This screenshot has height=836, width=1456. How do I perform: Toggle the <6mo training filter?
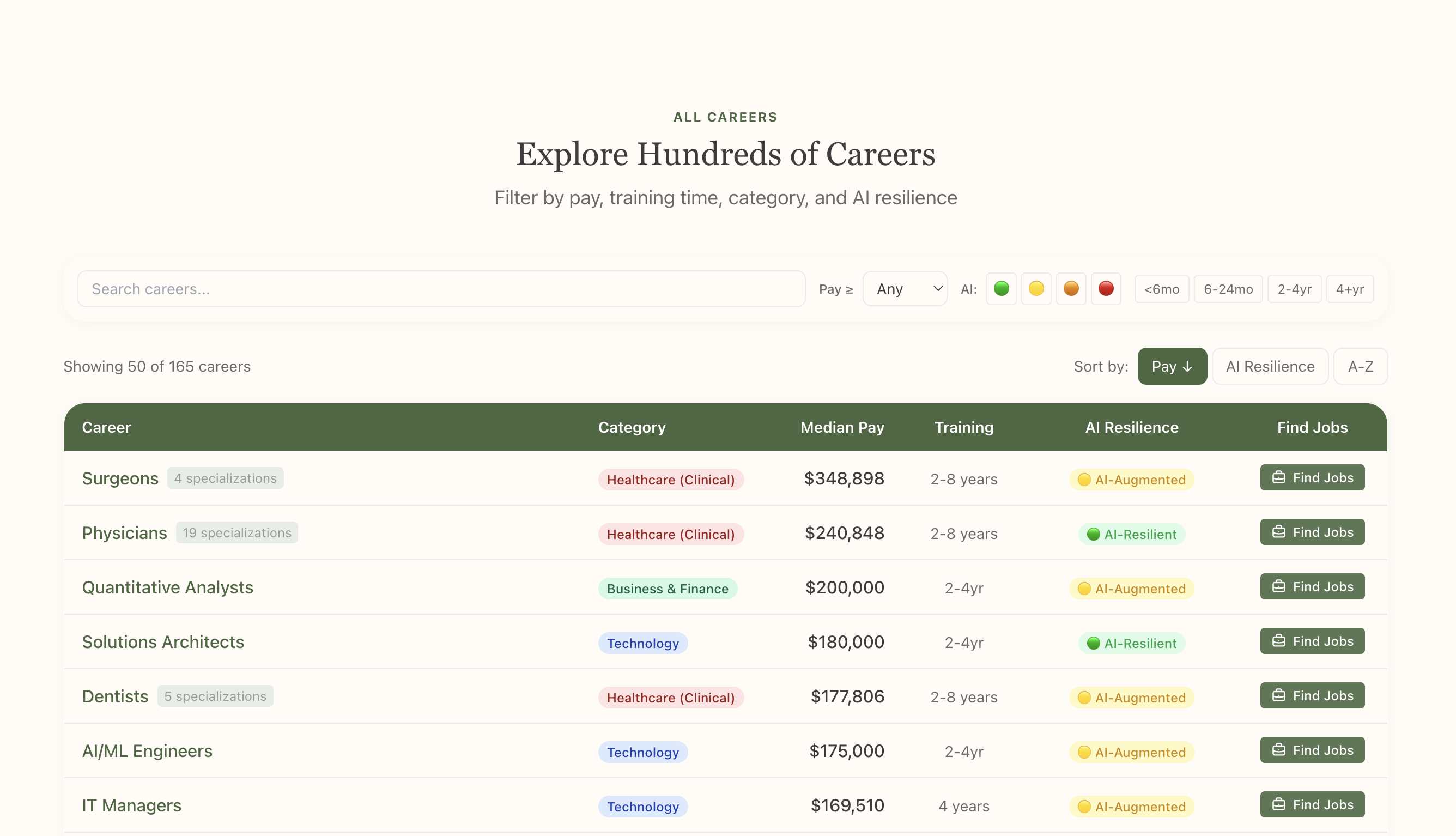1162,289
